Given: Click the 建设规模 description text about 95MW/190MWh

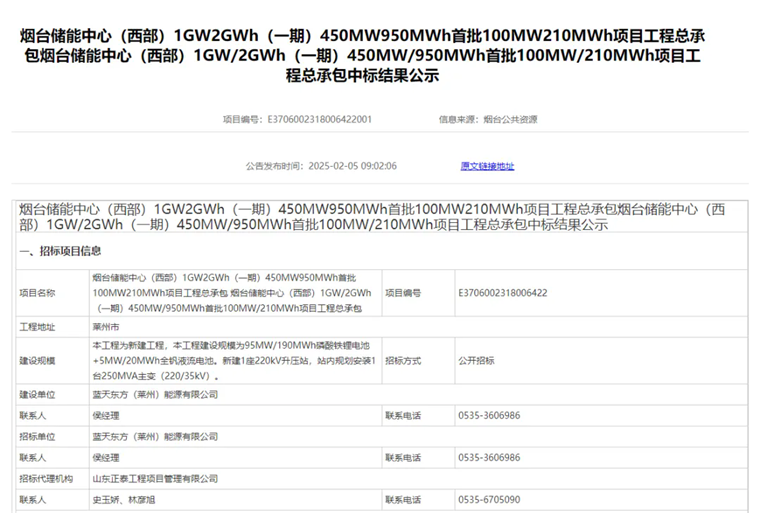Looking at the screenshot, I should (x=233, y=360).
